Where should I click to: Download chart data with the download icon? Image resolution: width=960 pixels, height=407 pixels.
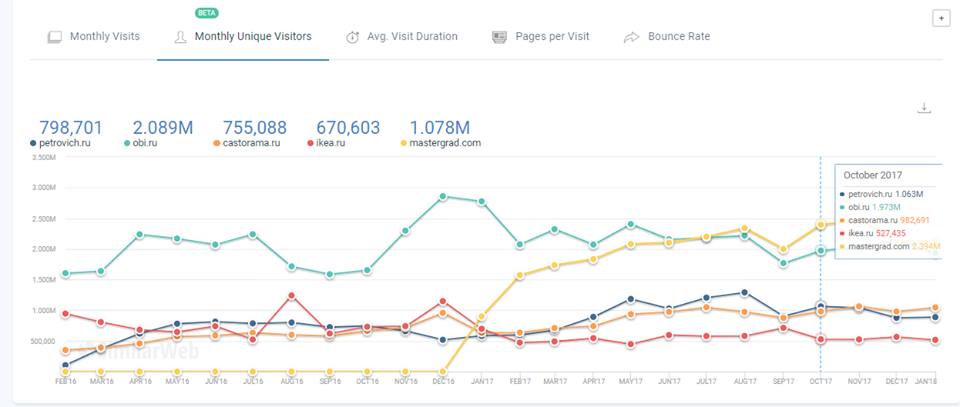coord(925,108)
